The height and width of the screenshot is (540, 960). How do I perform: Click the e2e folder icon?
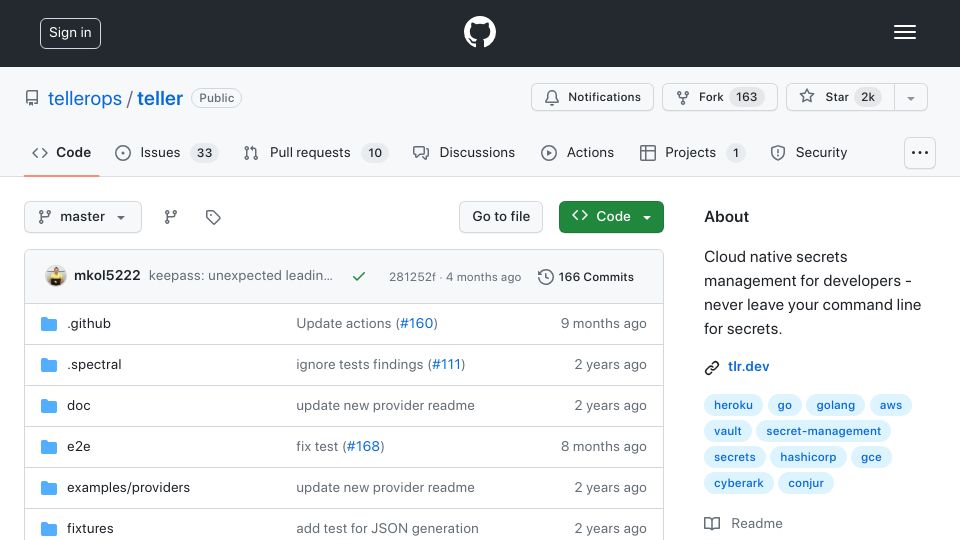(x=49, y=447)
